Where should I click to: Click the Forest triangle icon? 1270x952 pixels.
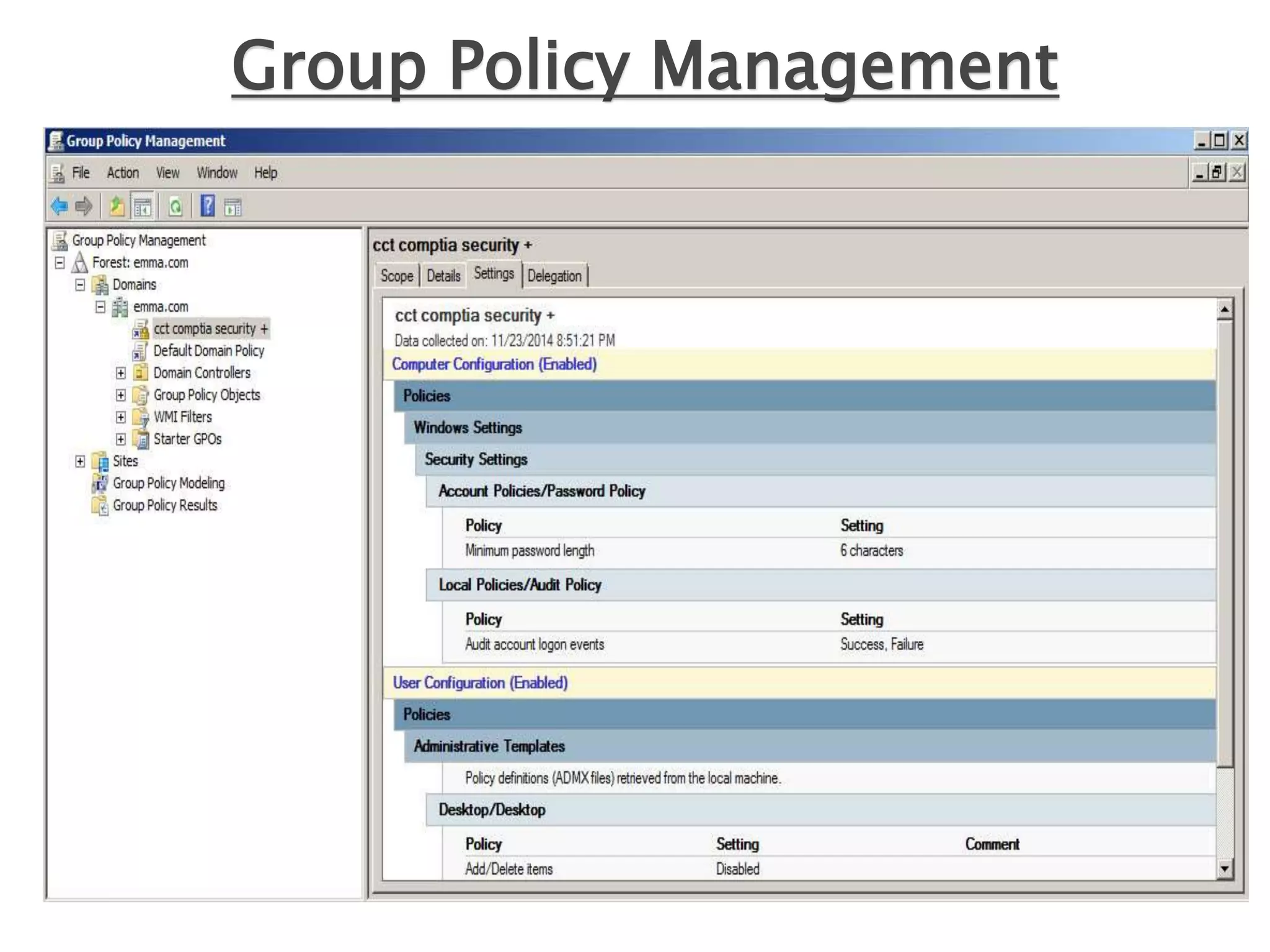[79, 262]
